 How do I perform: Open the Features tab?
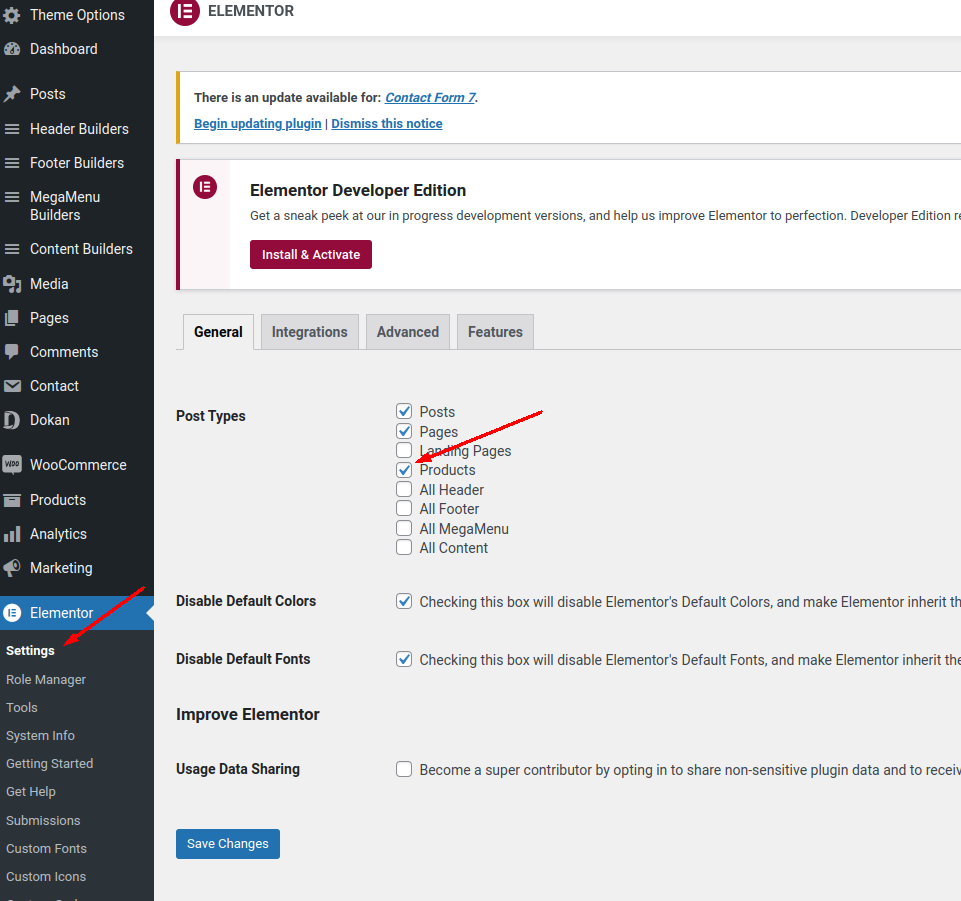point(495,332)
